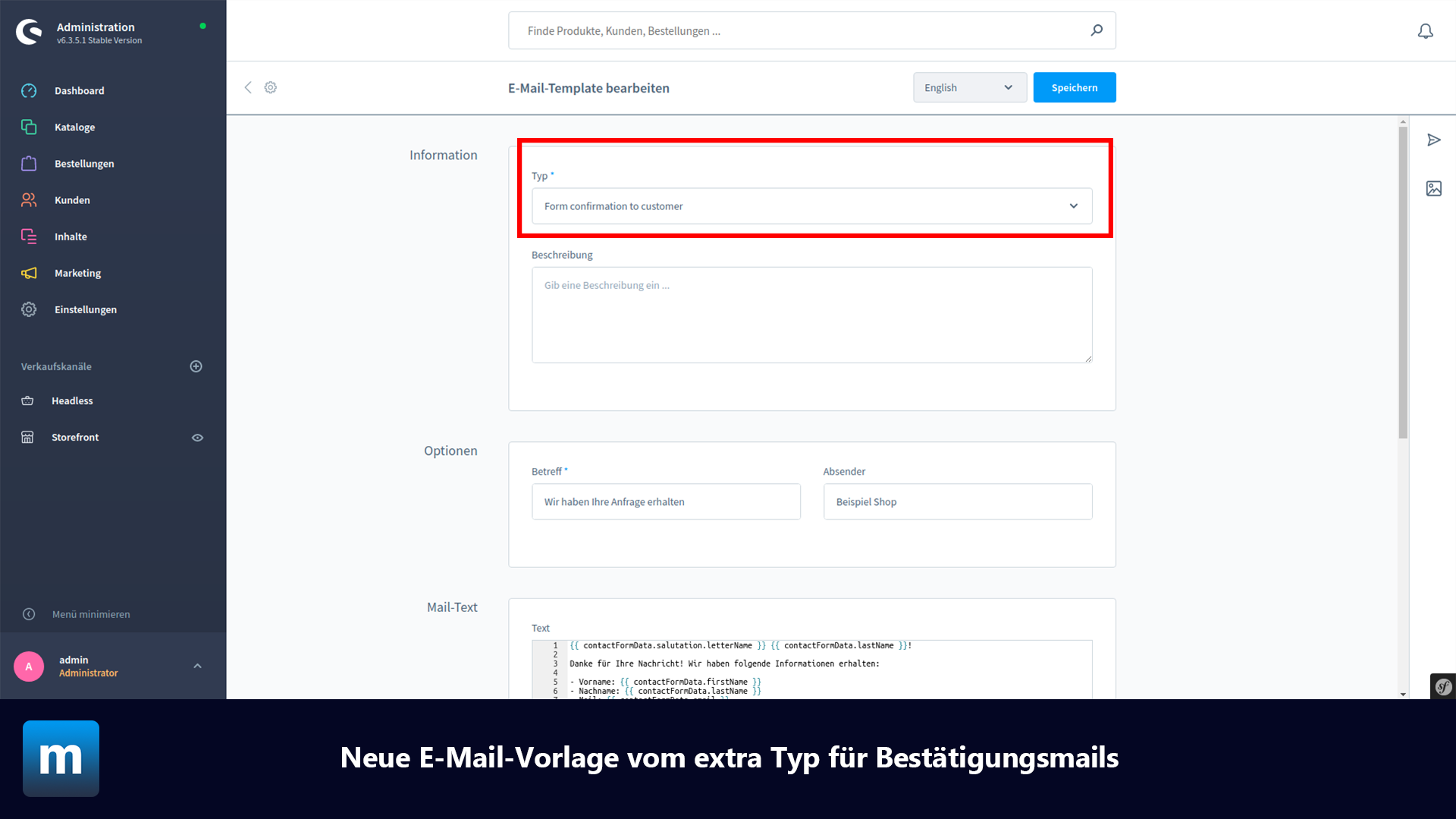Click the Marketing sidebar icon
The image size is (1456, 819).
pos(29,272)
